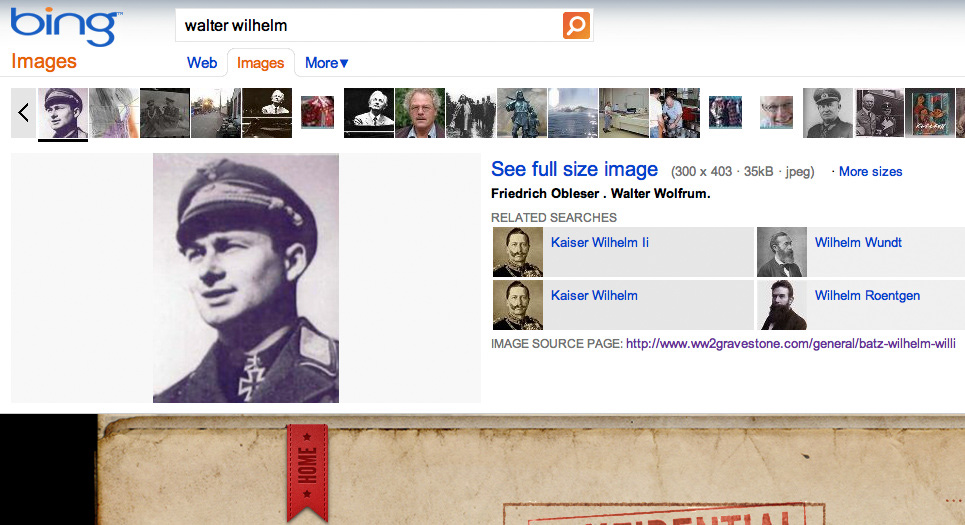Open the Wilhelm Roentgen related search
This screenshot has height=525, width=965.
[867, 295]
